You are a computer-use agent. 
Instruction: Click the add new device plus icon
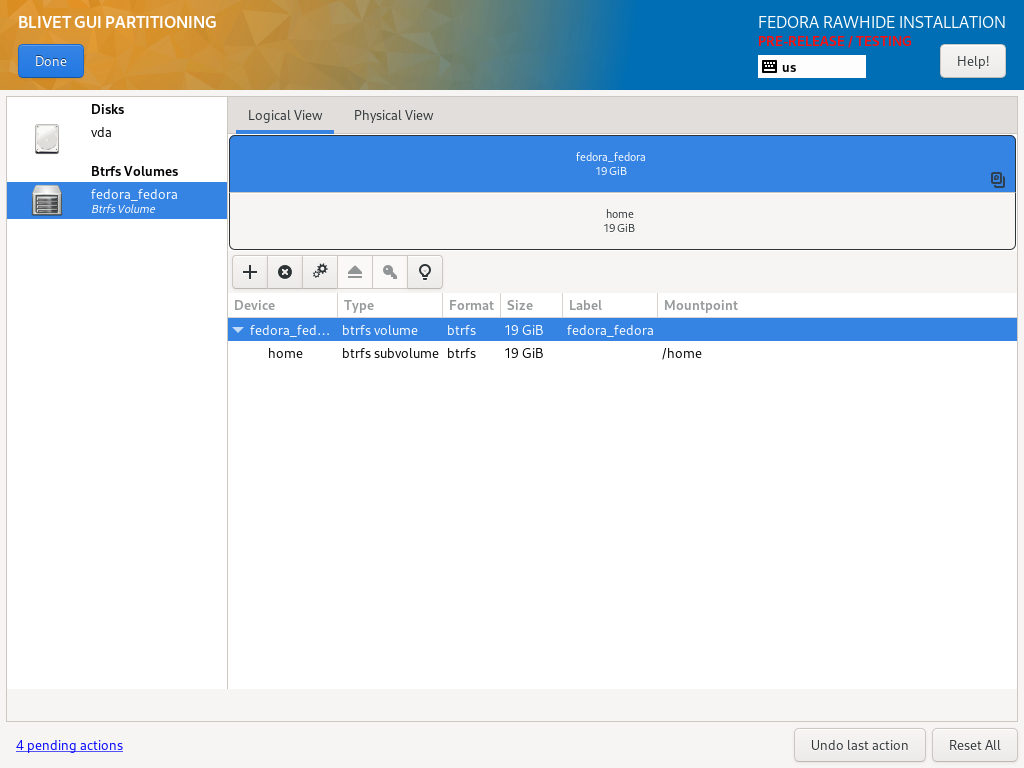click(x=249, y=272)
